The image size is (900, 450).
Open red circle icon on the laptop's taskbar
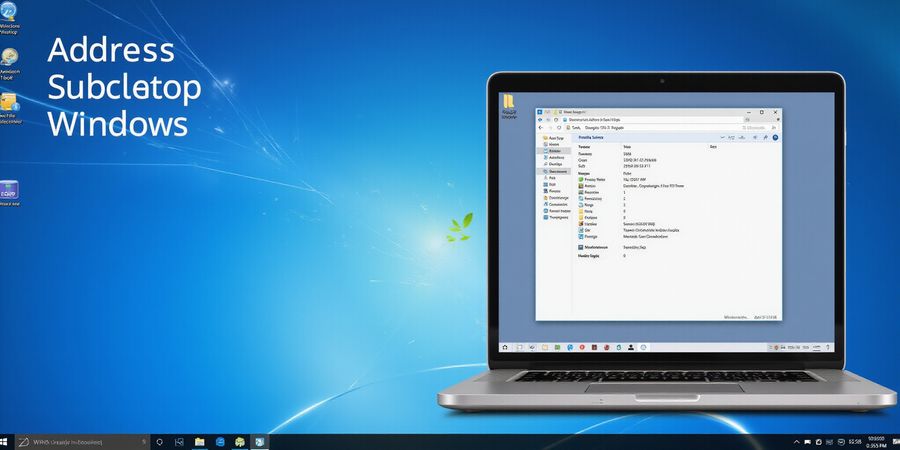(x=582, y=347)
